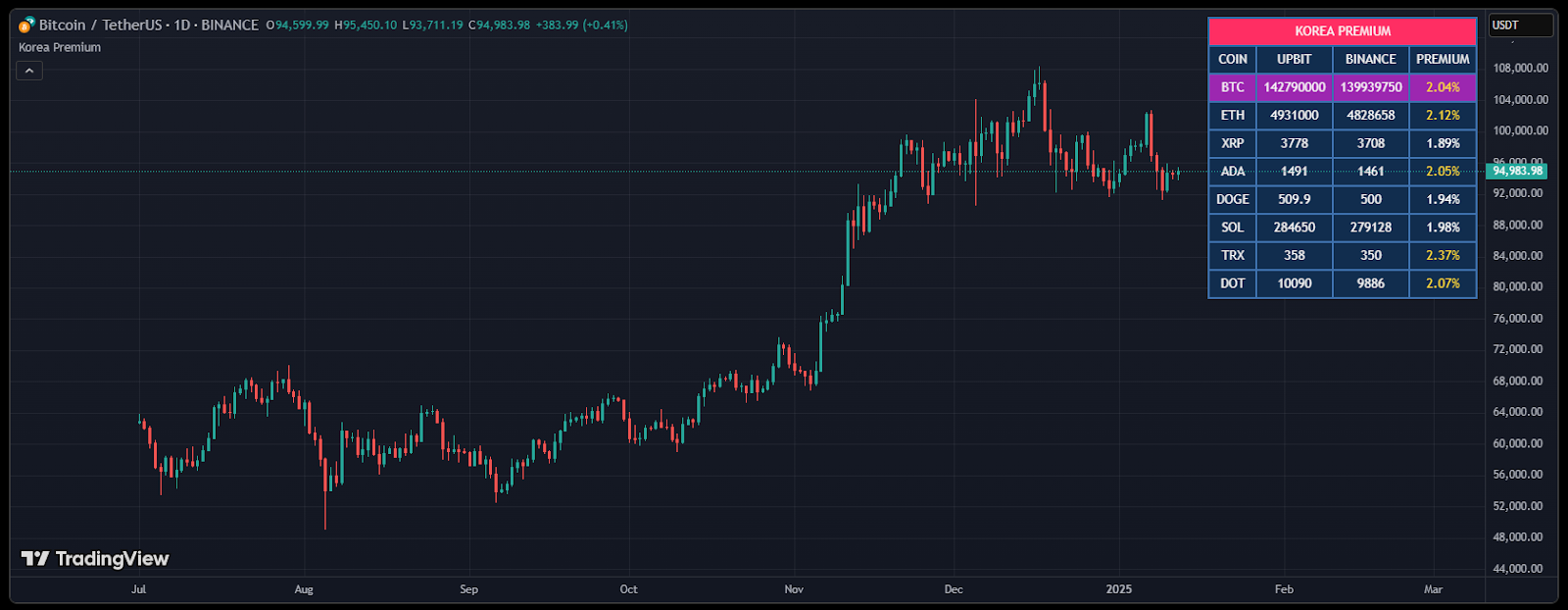
Task: Click ETH premium value 2.12%
Action: click(1443, 115)
